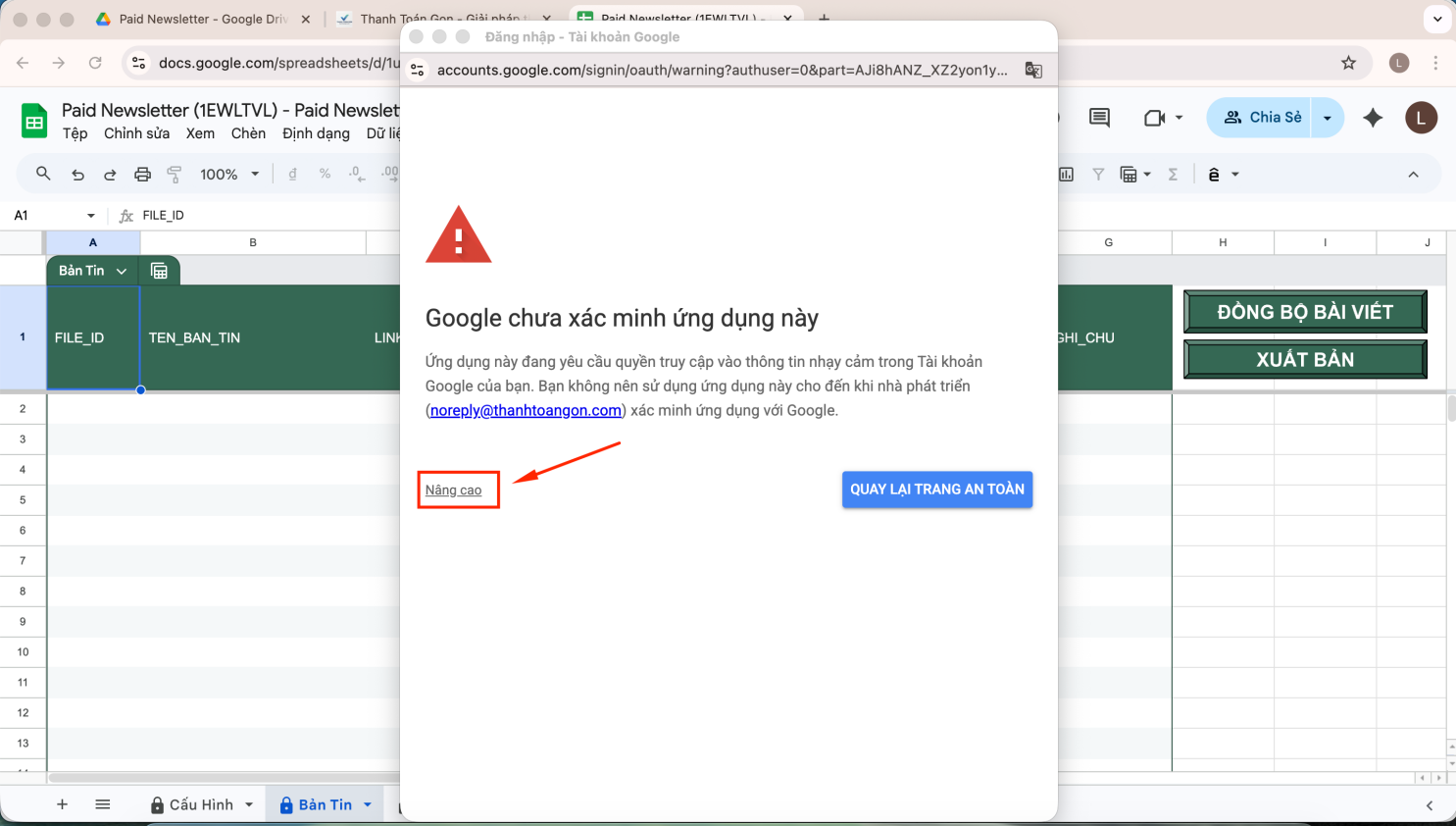
Task: Click the XUẤT BẢN button in the spreadsheet
Action: (x=1305, y=359)
